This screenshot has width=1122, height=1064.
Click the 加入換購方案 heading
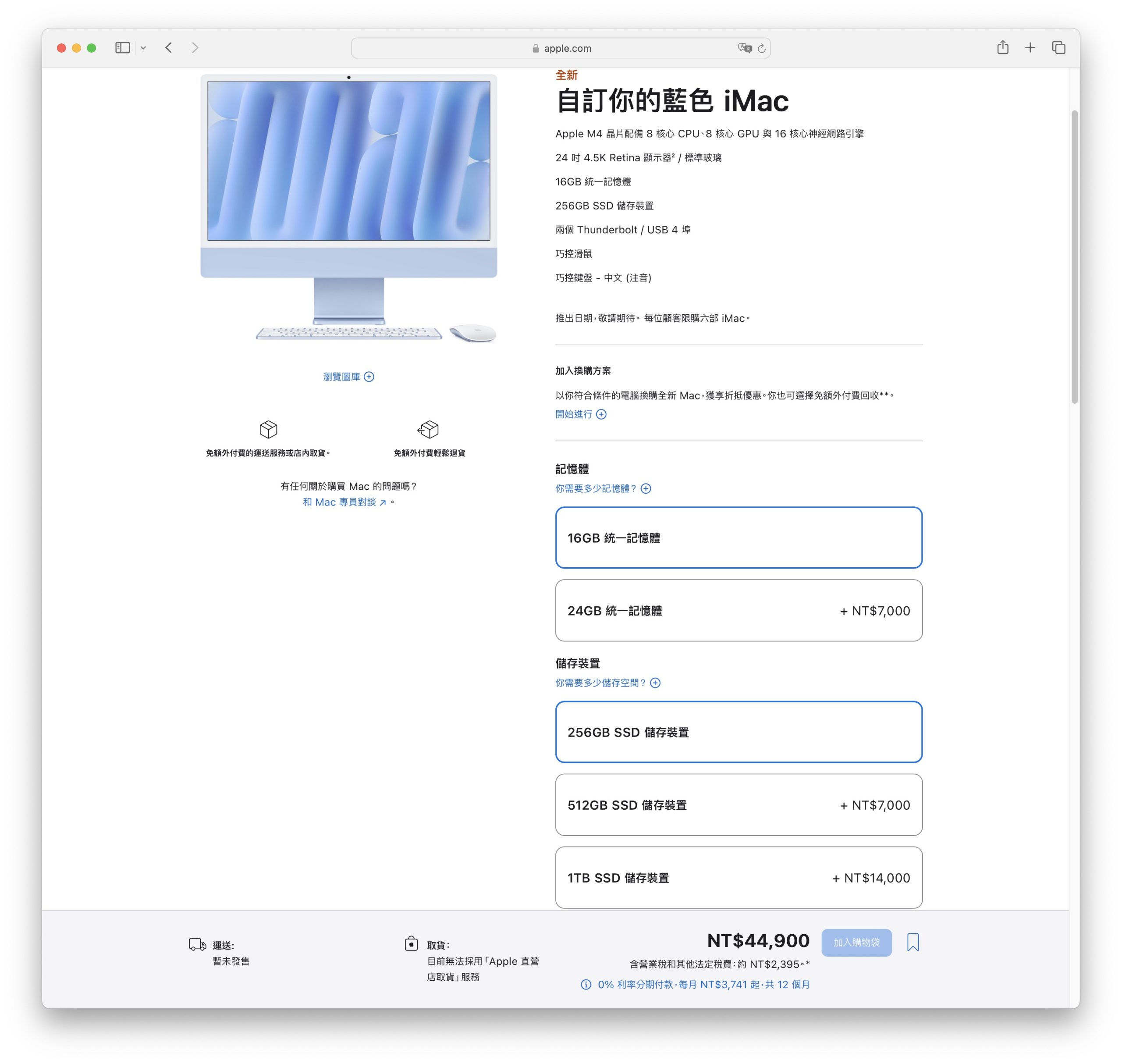click(x=583, y=371)
